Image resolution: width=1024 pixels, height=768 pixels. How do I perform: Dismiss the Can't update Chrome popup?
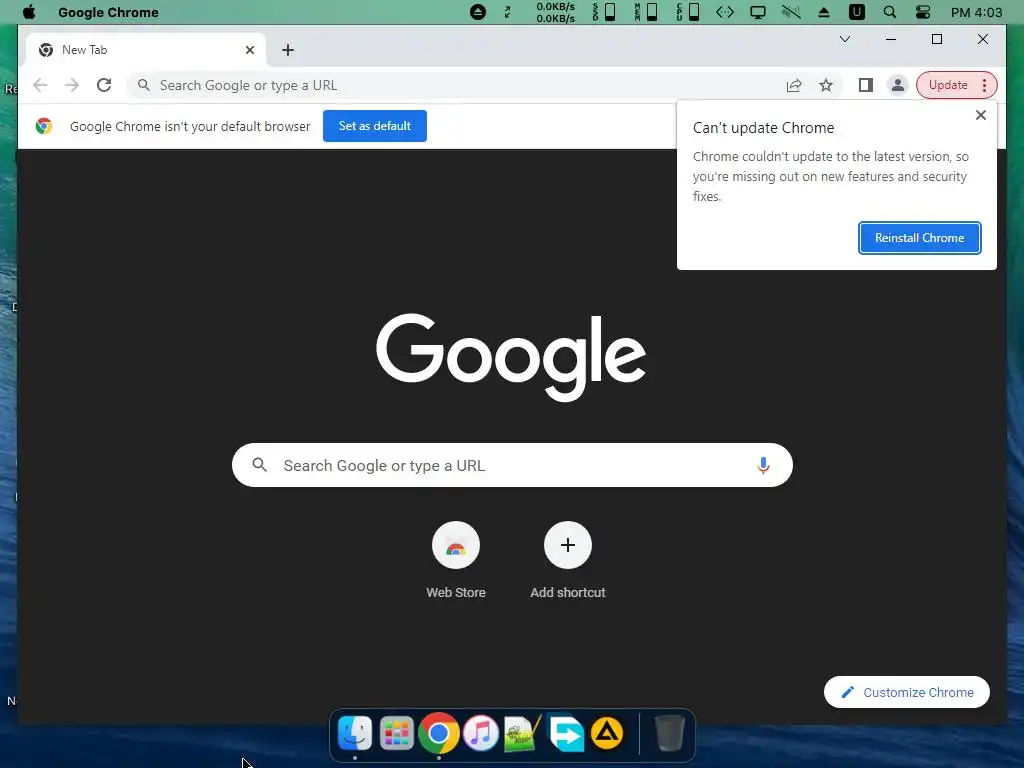[980, 116]
